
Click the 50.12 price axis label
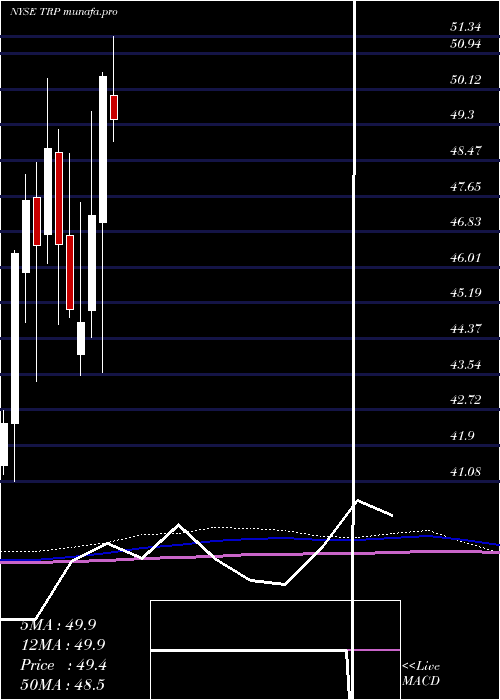(x=466, y=80)
